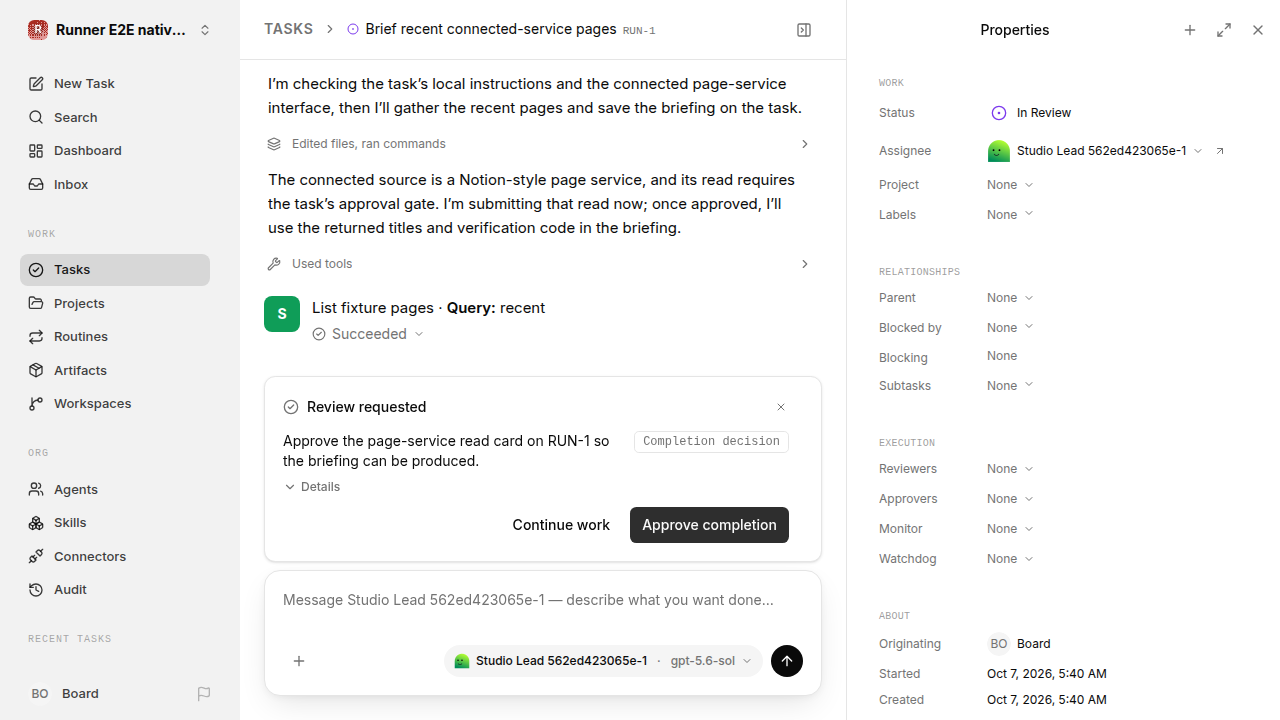Click the Audit history icon
The height and width of the screenshot is (720, 1280).
[x=36, y=590]
